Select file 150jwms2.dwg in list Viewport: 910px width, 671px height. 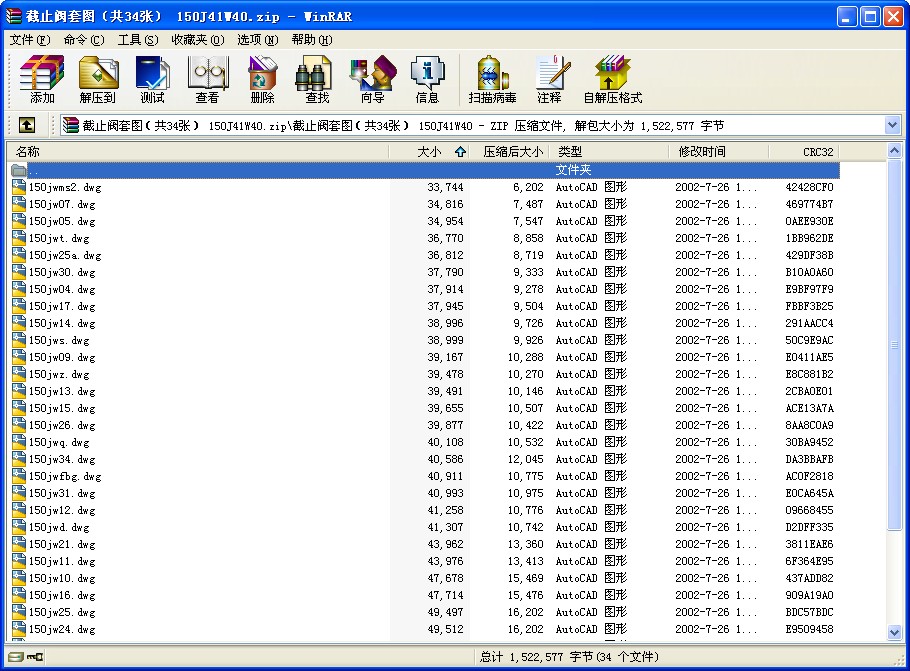[x=65, y=187]
